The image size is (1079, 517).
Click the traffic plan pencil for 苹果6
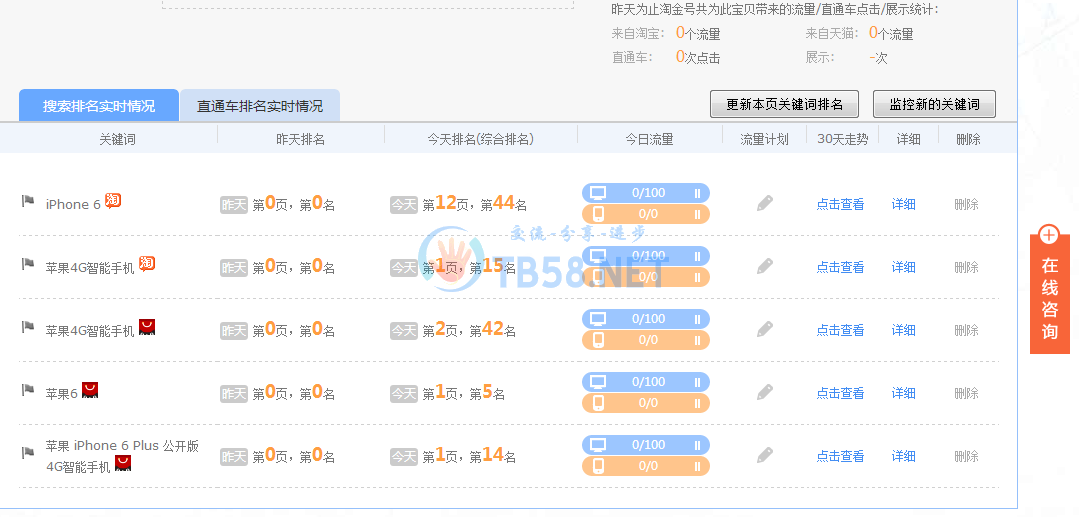[x=765, y=392]
